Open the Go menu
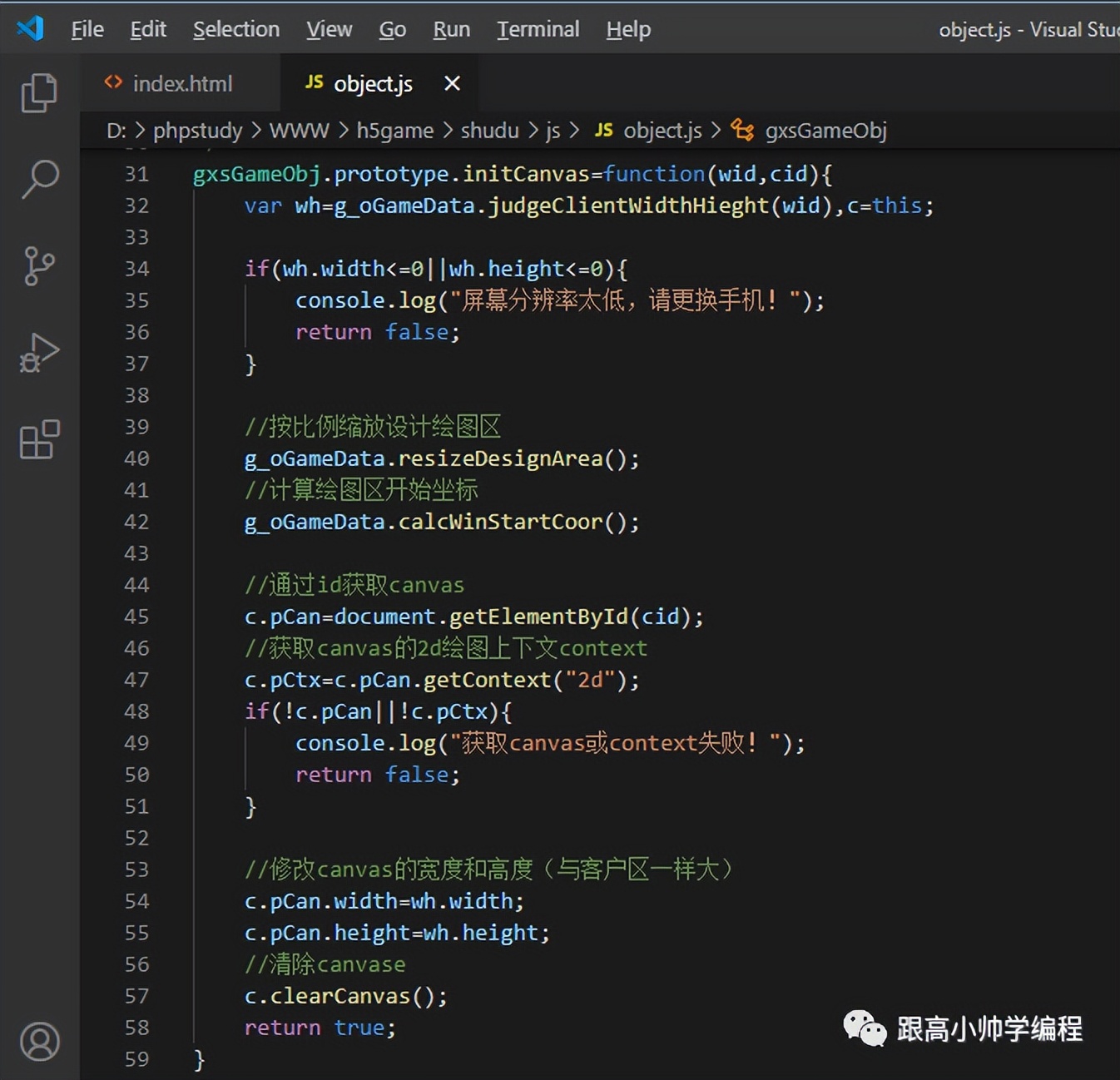The width and height of the screenshot is (1120, 1080). click(x=393, y=29)
